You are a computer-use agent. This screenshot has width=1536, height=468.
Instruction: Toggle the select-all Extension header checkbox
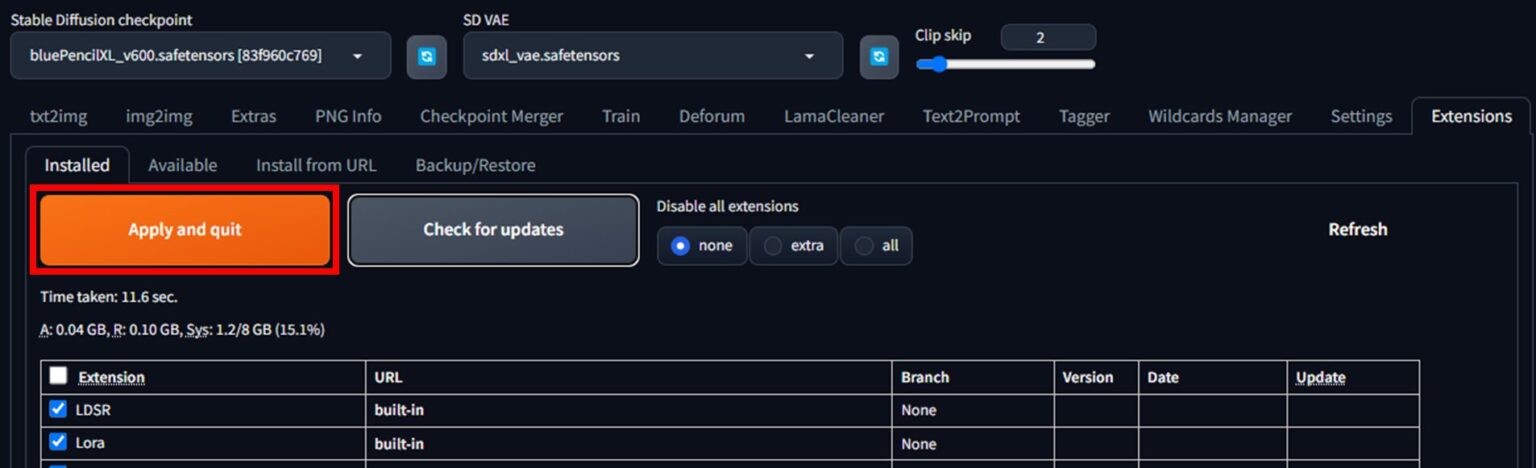58,375
